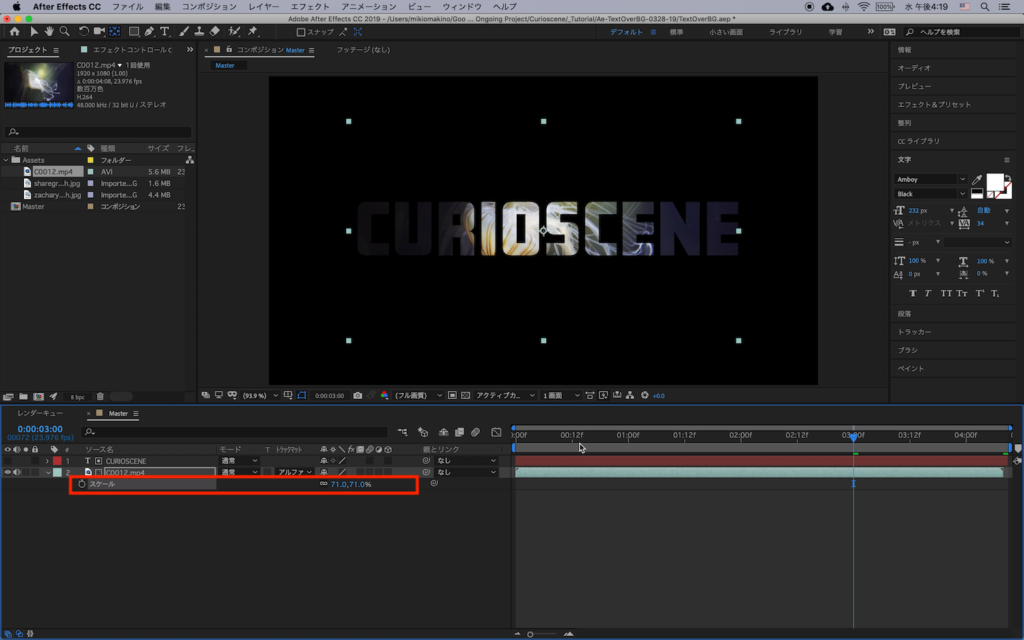Hide the C0012.mp4 layer with its eye icon
The height and width of the screenshot is (640, 1024).
pos(8,472)
